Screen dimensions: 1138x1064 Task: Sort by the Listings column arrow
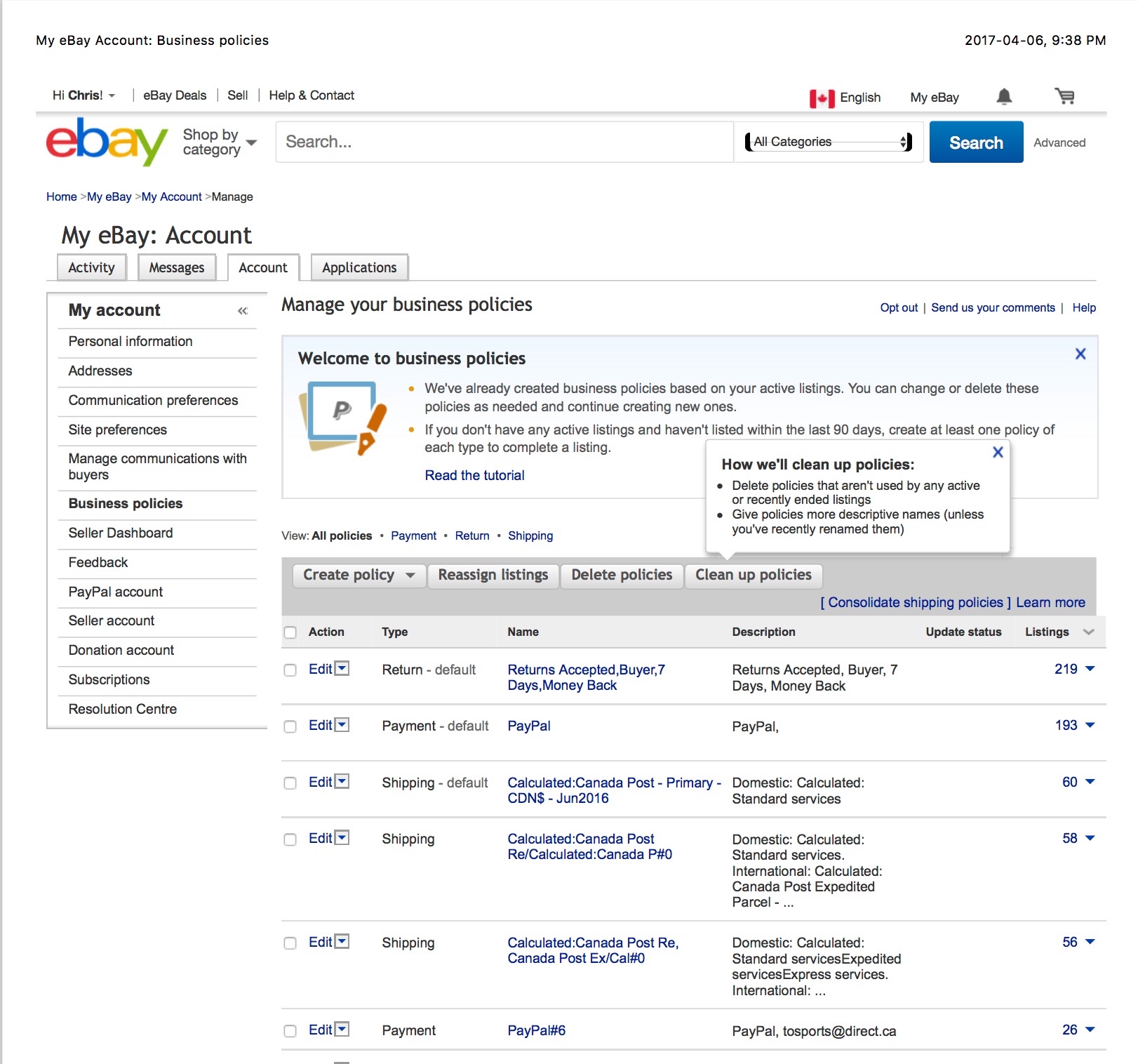[1088, 632]
